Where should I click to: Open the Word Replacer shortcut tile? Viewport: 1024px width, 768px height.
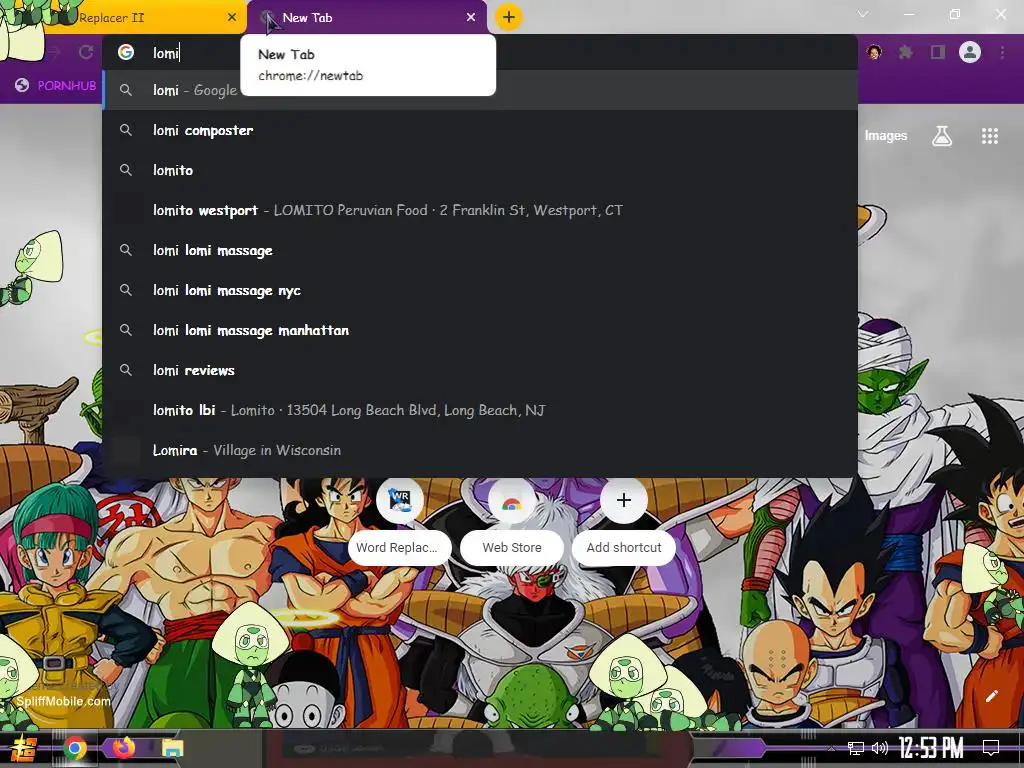(400, 522)
